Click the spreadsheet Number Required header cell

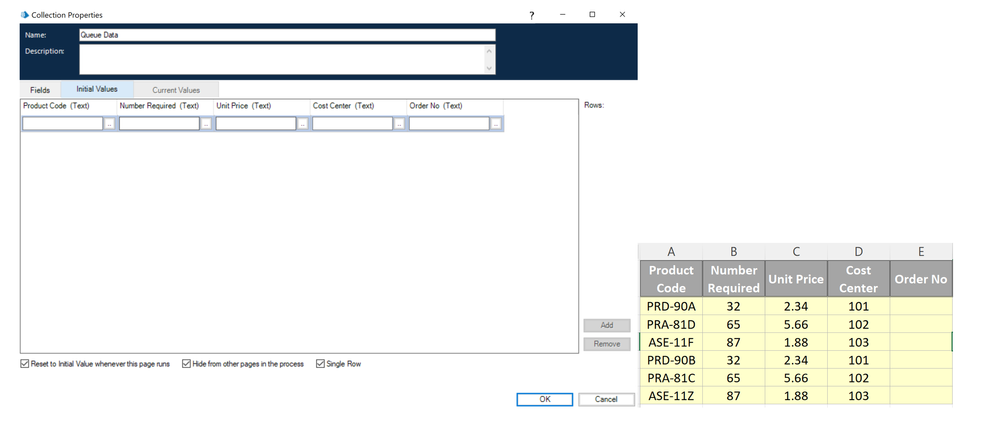tap(734, 279)
